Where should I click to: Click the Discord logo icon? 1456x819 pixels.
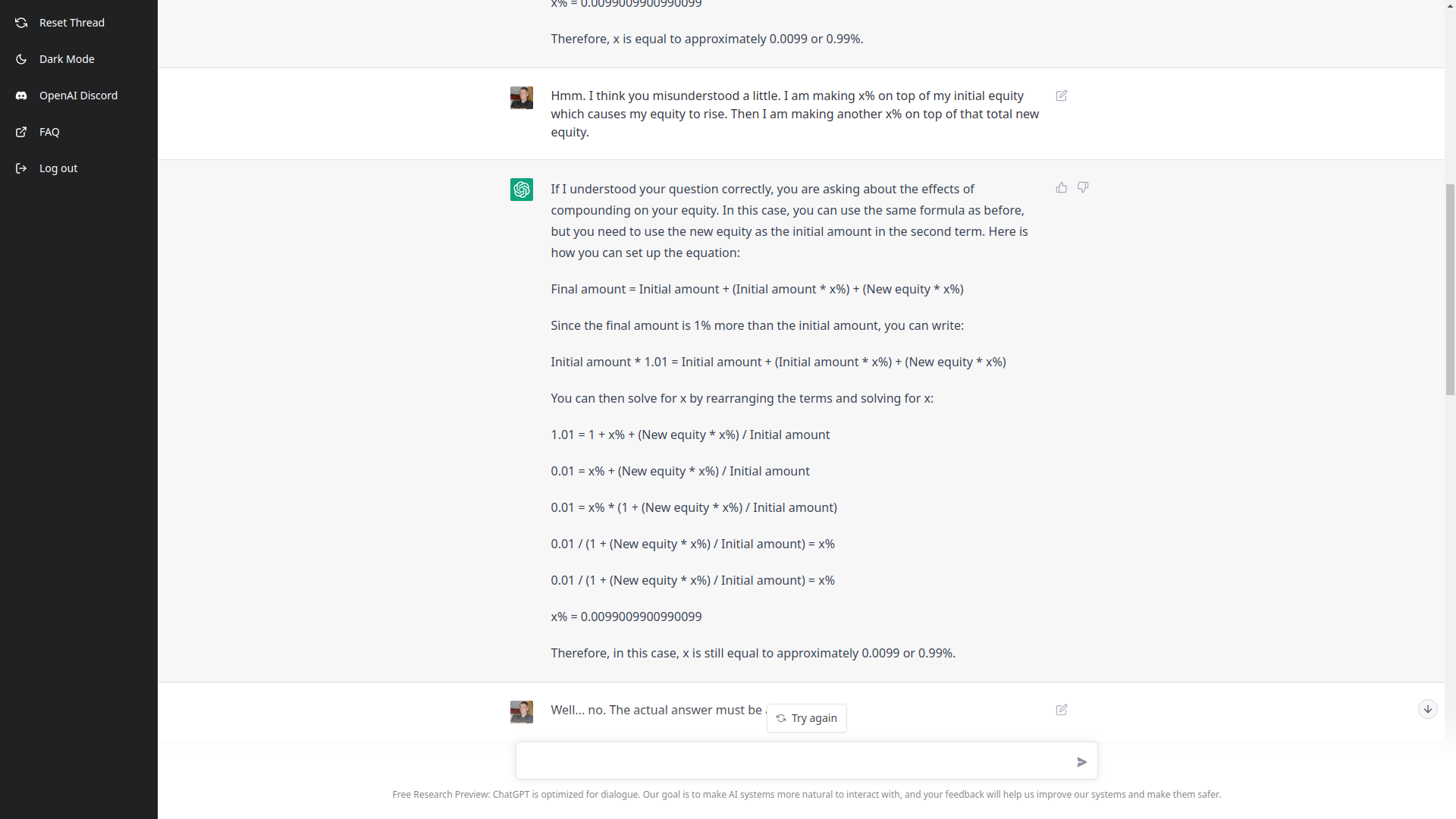coord(21,96)
